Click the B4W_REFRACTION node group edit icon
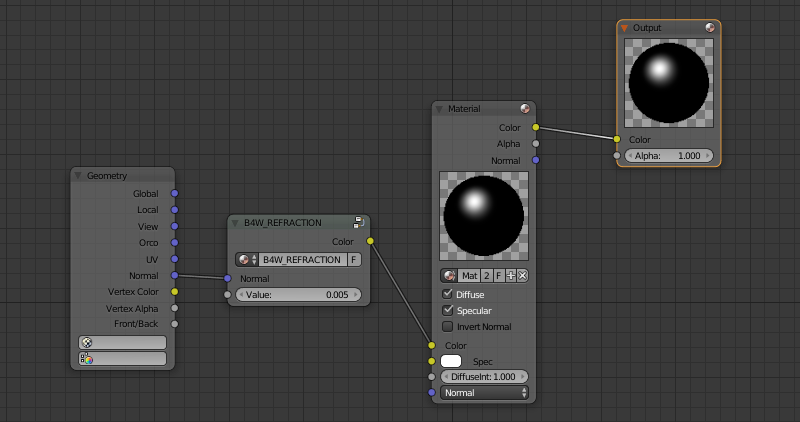 pyautogui.click(x=358, y=222)
